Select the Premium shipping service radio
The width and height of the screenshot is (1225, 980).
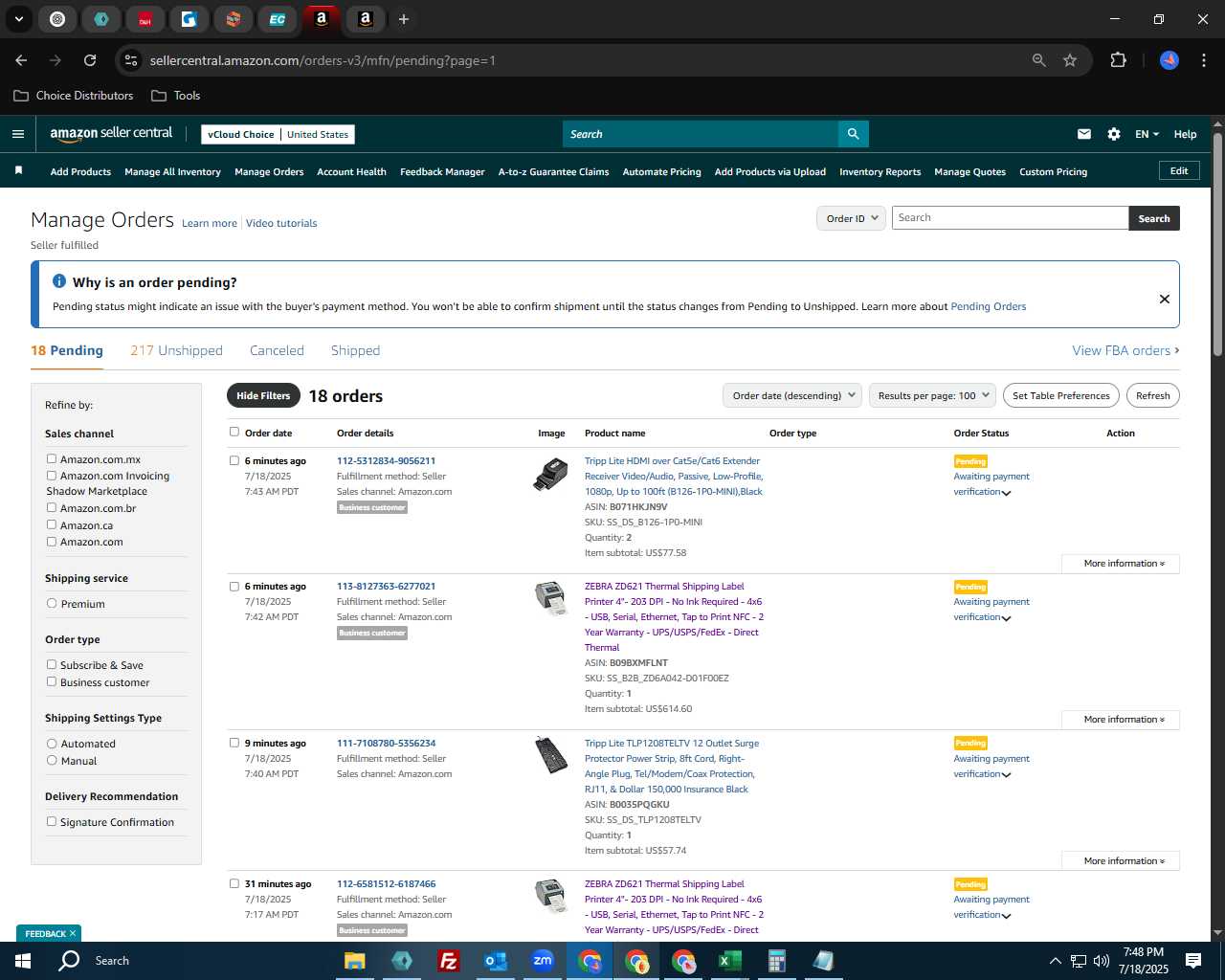[x=52, y=603]
